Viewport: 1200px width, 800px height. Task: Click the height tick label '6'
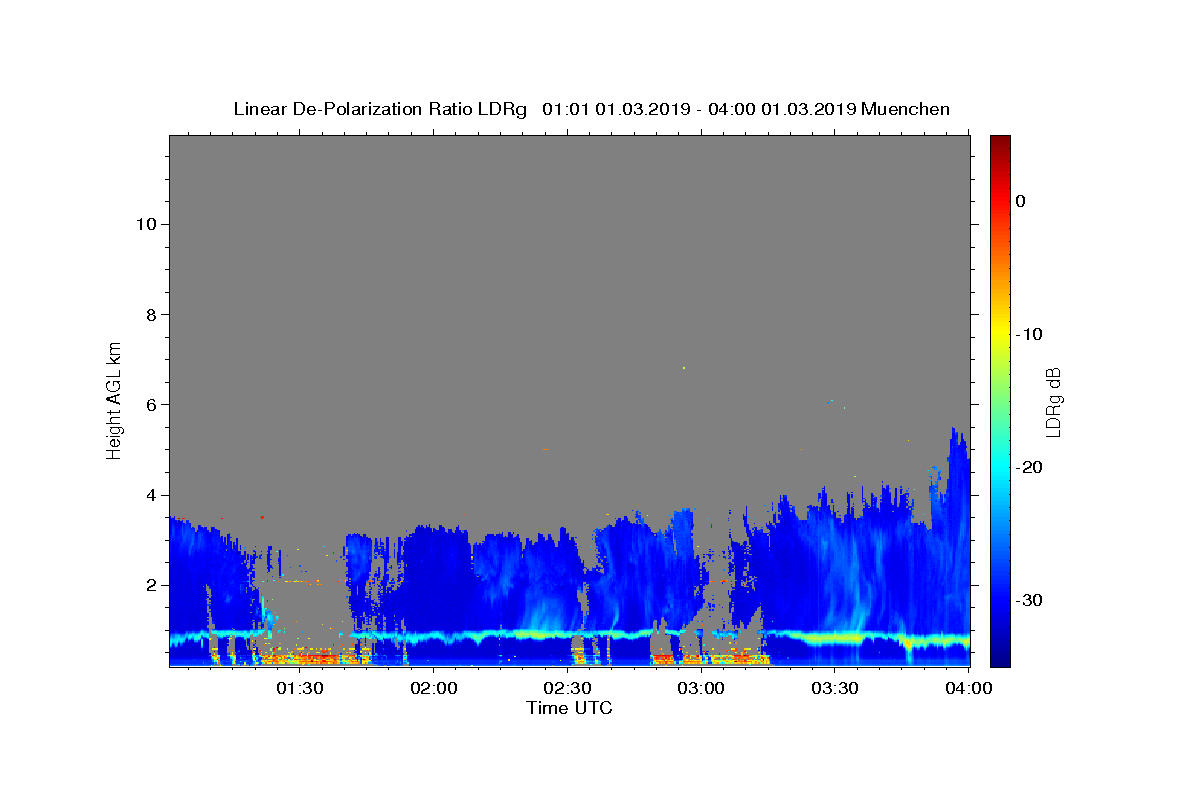tap(149, 404)
